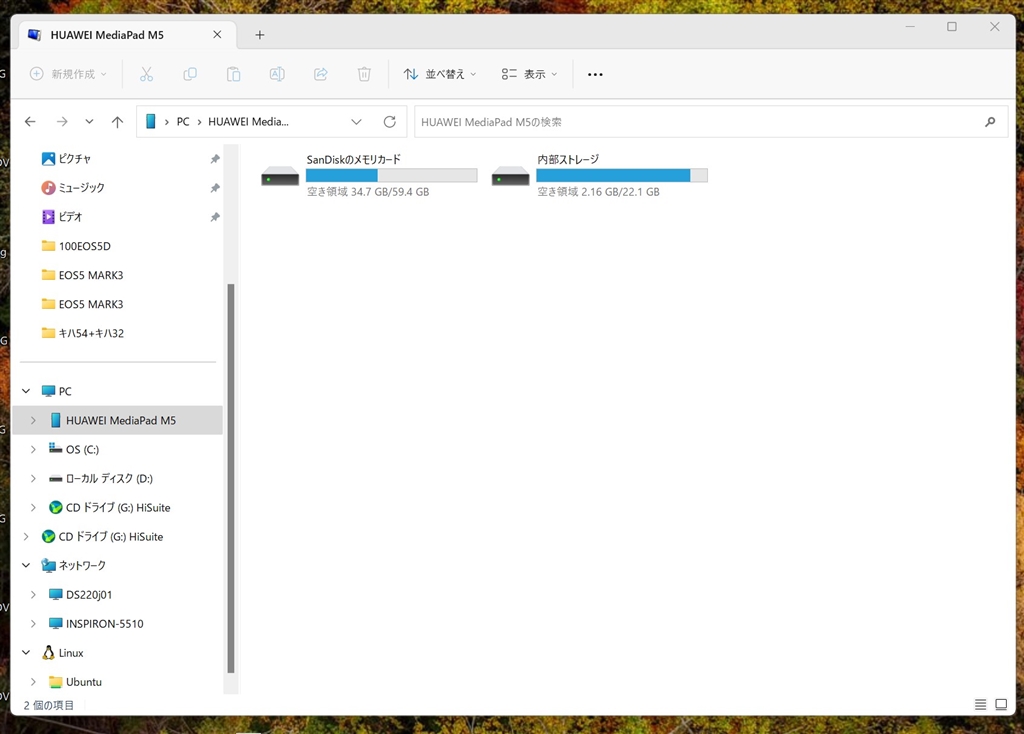Click PC in the address breadcrumb
1024x734 pixels.
183,121
